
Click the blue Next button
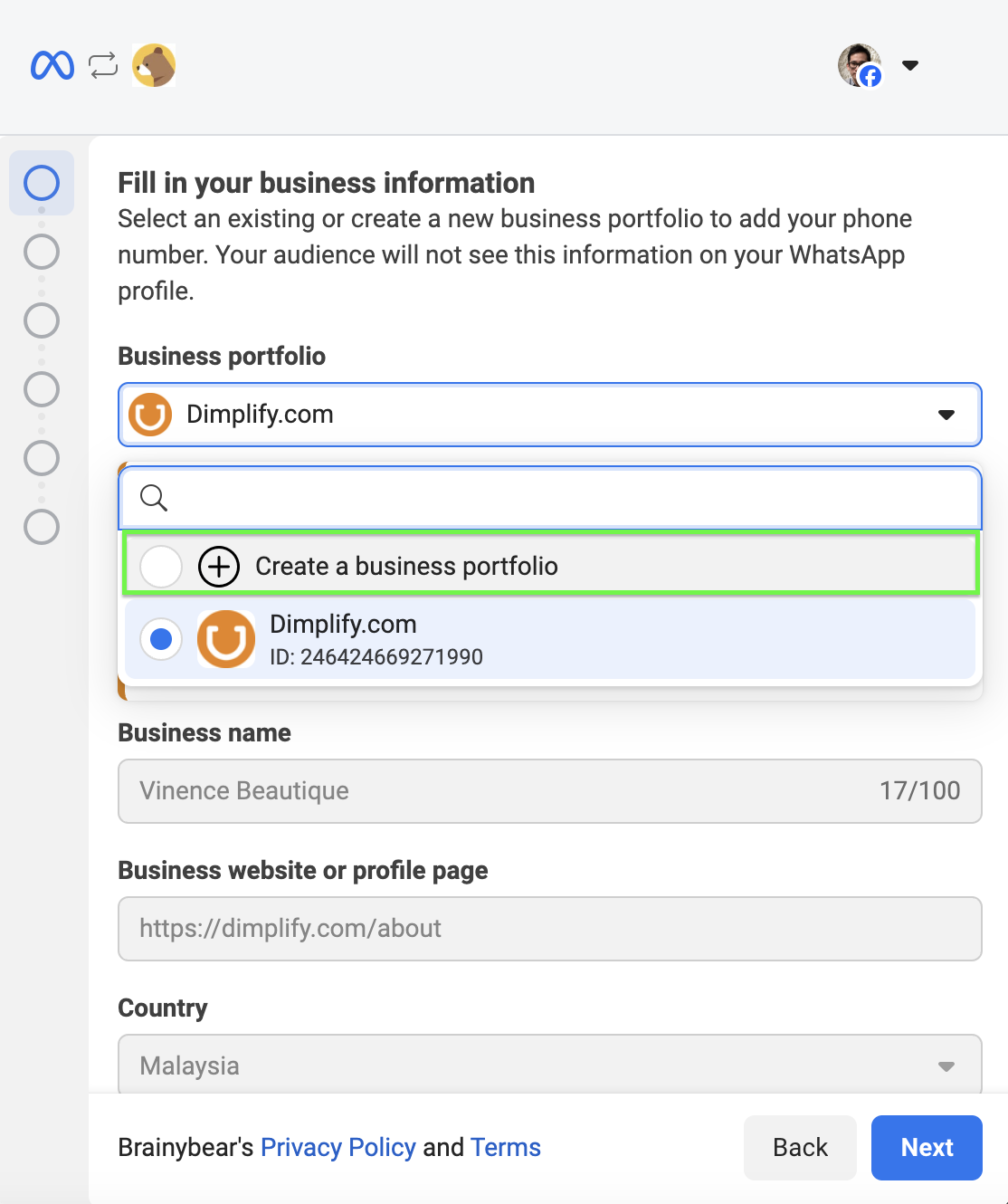(x=927, y=1148)
